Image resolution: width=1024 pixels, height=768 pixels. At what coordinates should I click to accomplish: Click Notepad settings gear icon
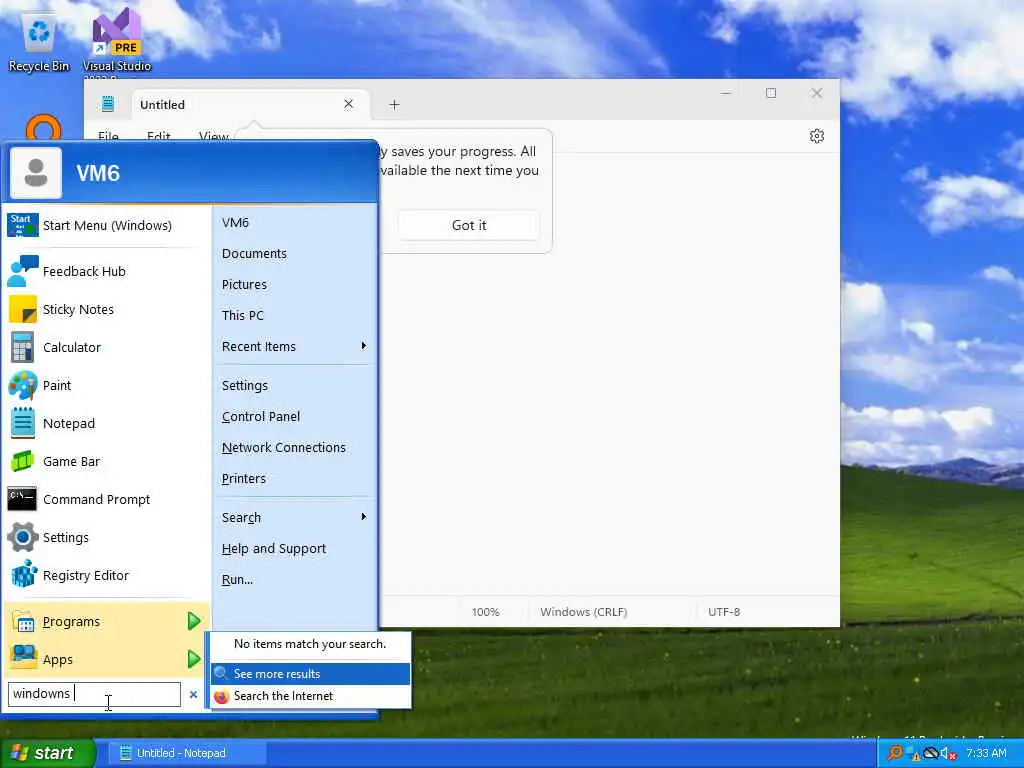coord(816,136)
